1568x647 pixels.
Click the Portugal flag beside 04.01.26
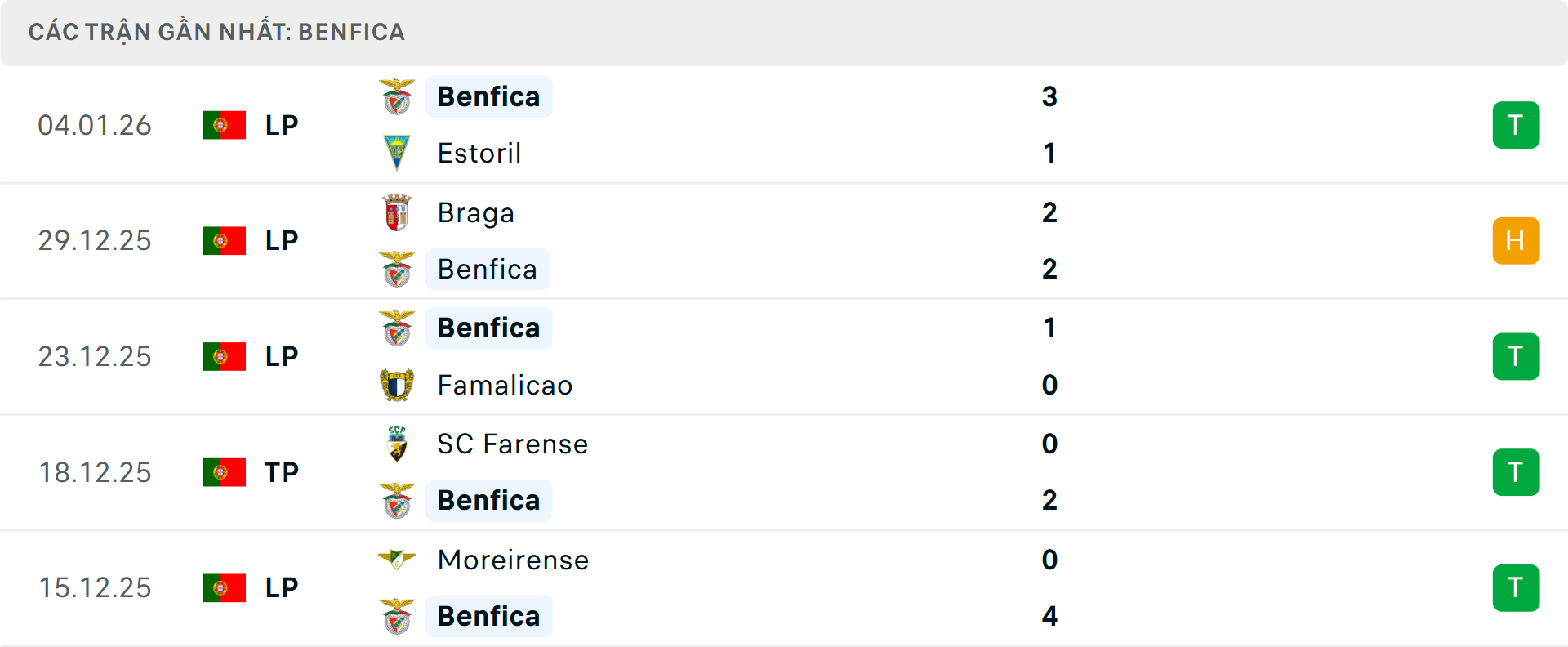click(225, 125)
